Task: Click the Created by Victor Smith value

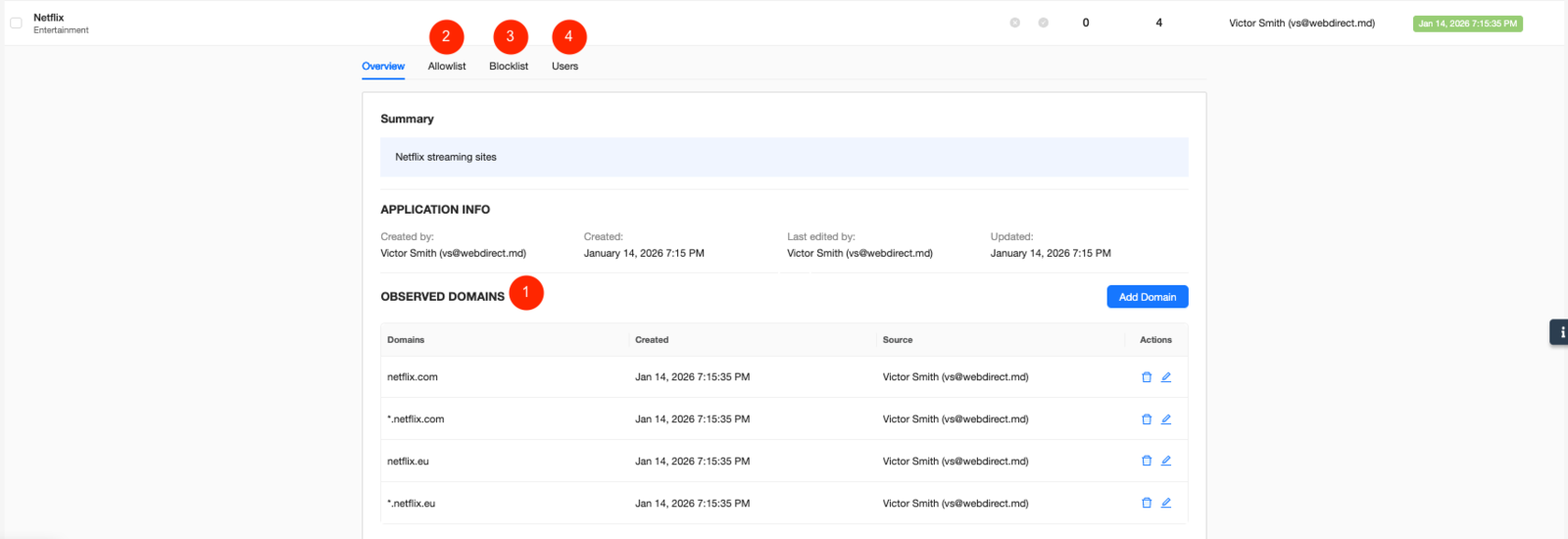Action: [454, 253]
